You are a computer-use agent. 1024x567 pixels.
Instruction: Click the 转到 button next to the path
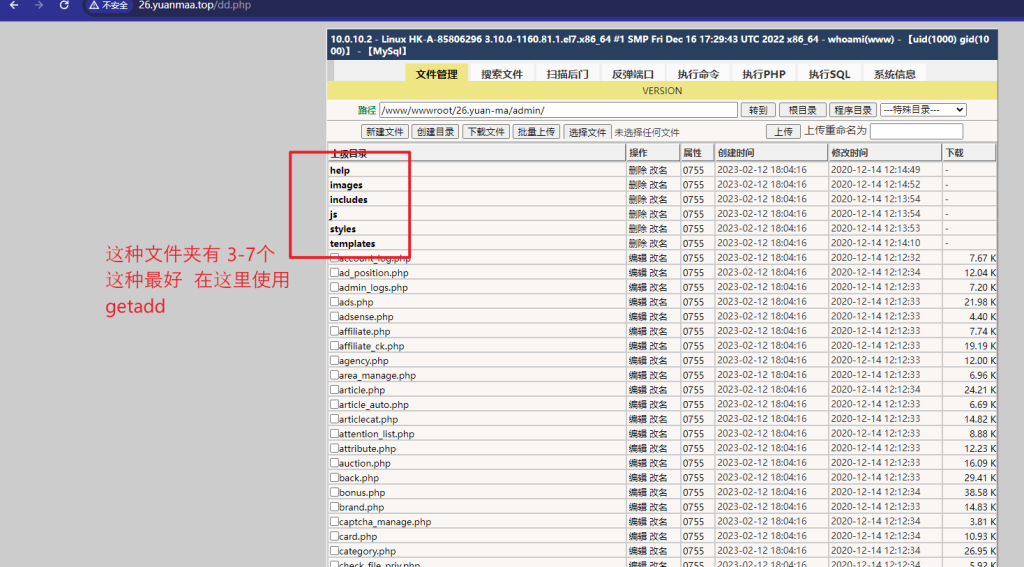point(756,110)
